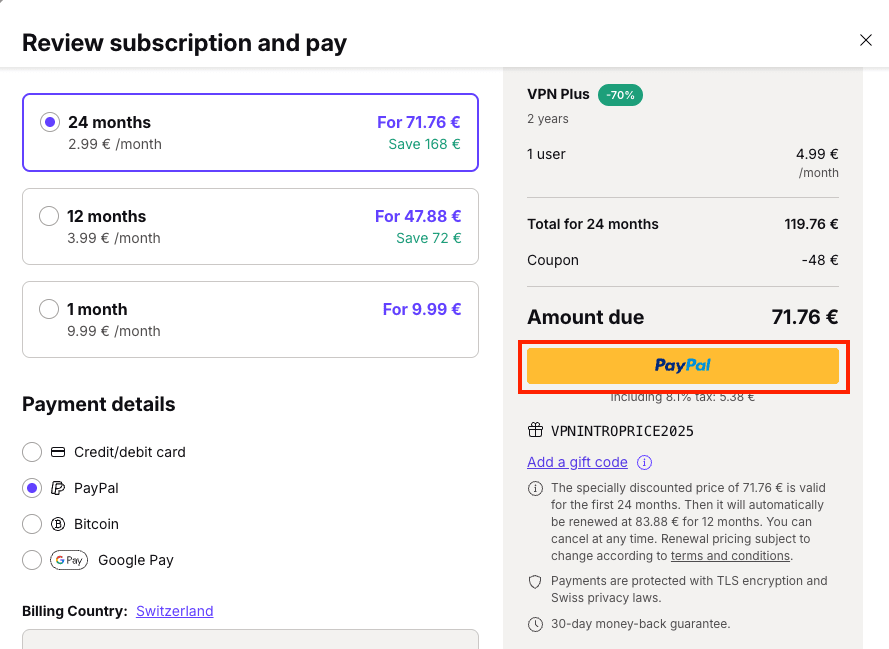Open the terms and conditions link
This screenshot has height=649, width=889.
click(730, 556)
